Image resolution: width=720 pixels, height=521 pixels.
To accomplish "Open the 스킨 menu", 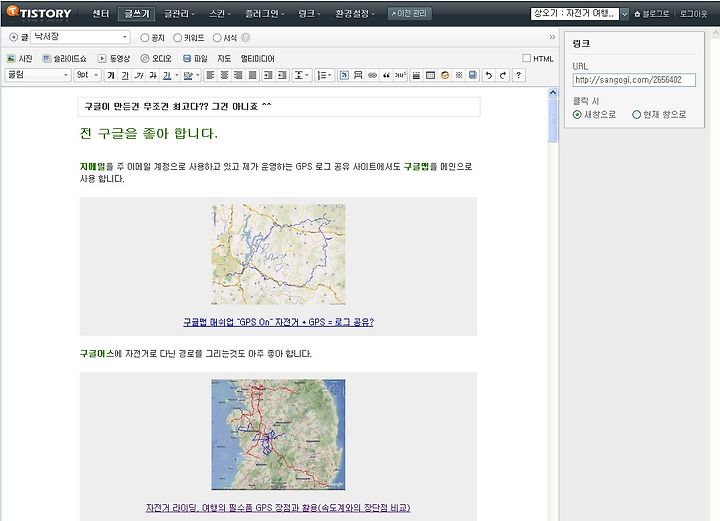I will 219,14.
